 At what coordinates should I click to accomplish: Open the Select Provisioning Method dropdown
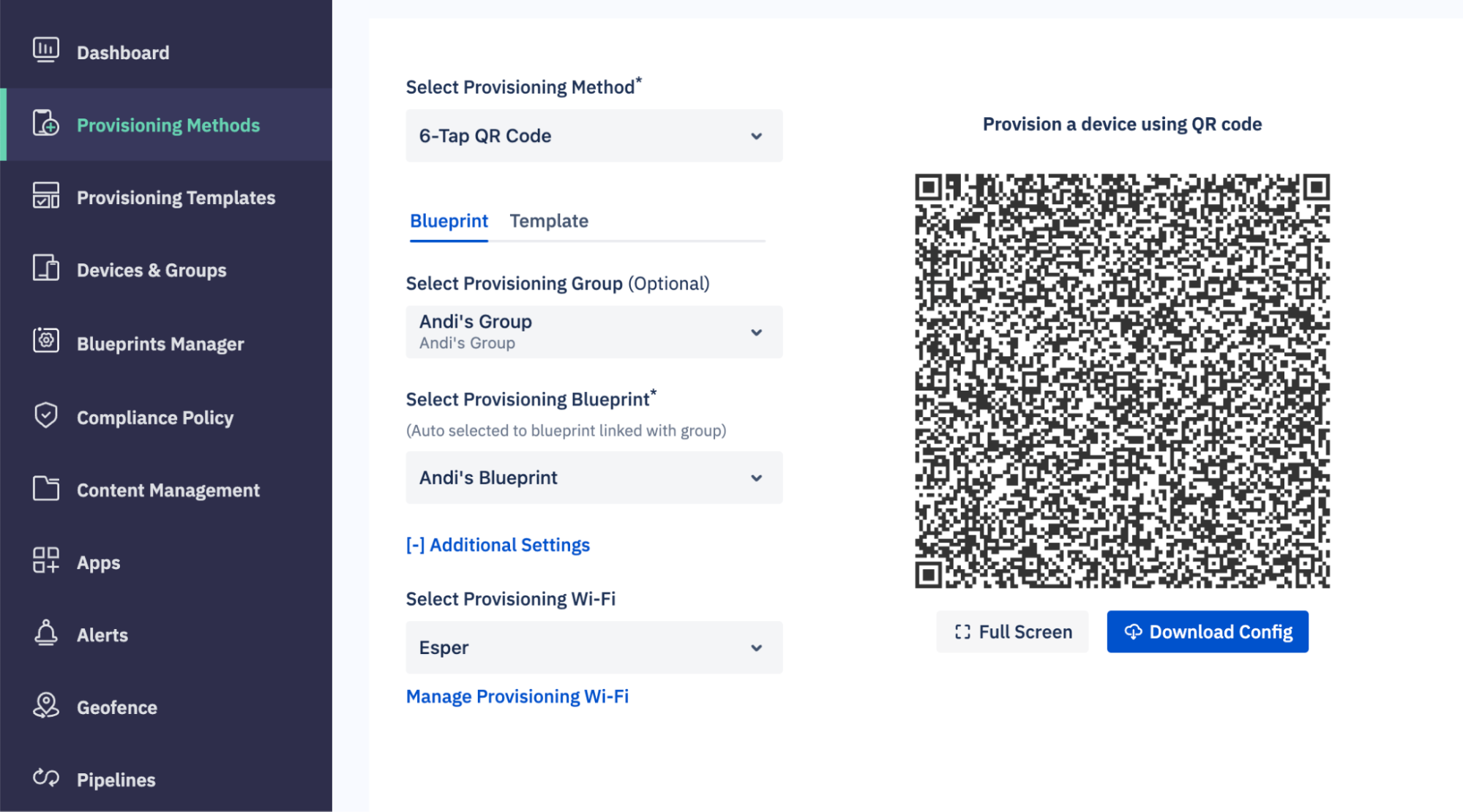(593, 135)
